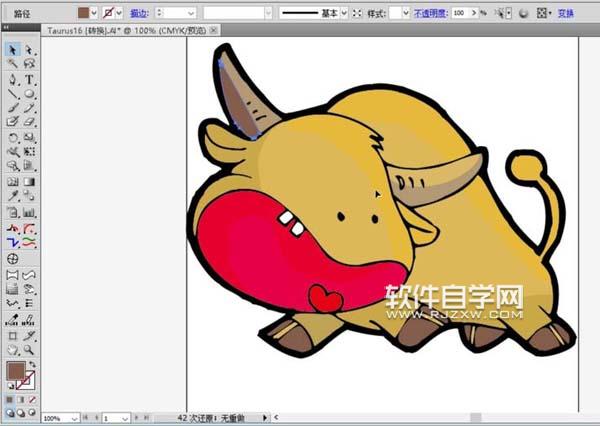Activate the Fill box in toolbox
This screenshot has width=600, height=426.
tap(16, 371)
